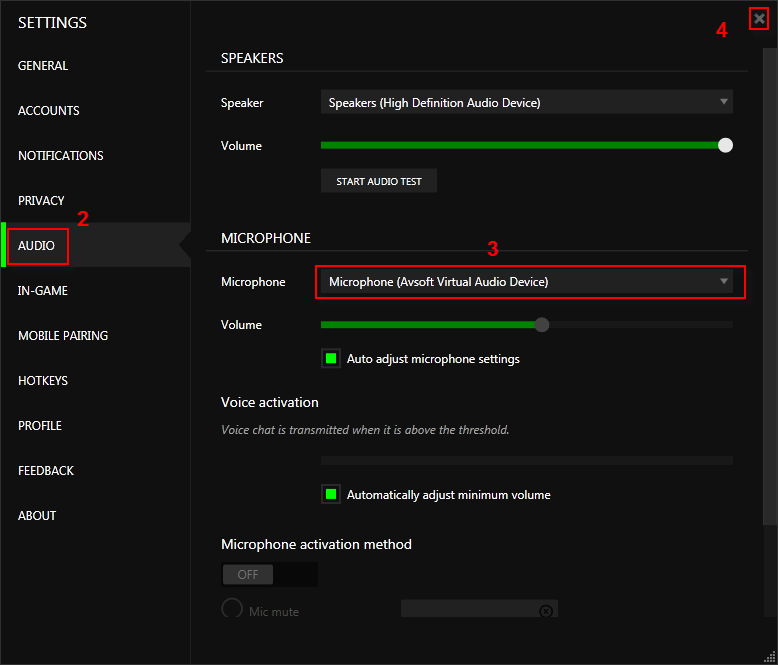Screen dimensions: 778x665
Task: Select the Mic mute radio button
Action: tap(232, 608)
